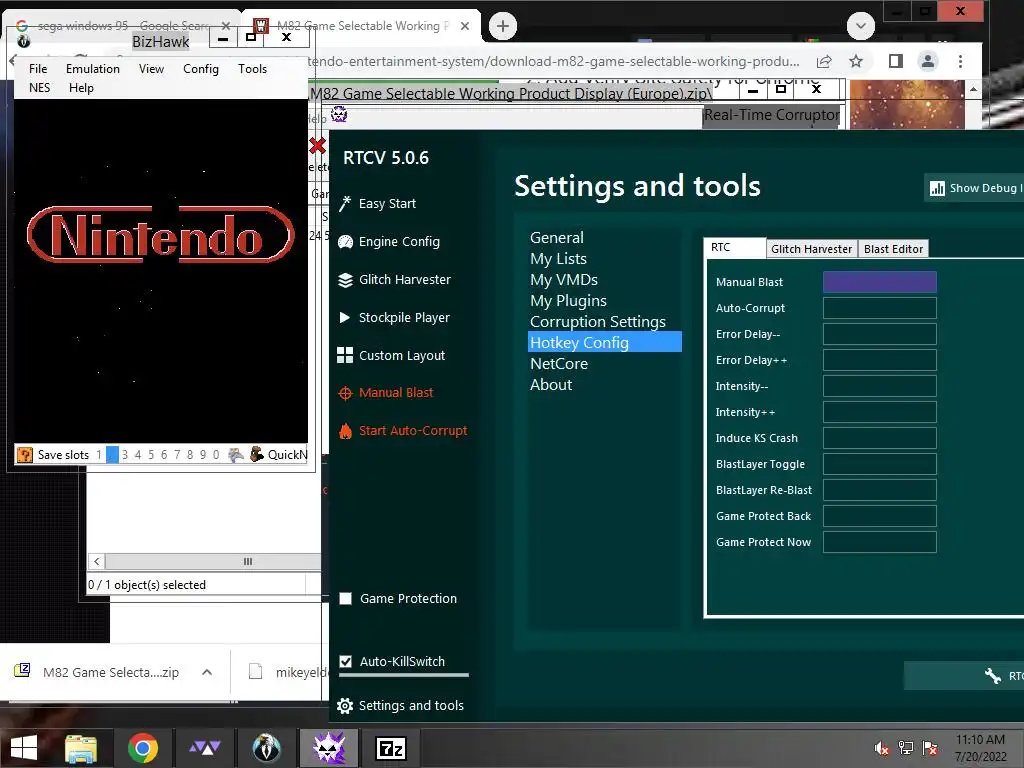Click the BlastLayer Toggle hotkey field
Image resolution: width=1024 pixels, height=768 pixels.
click(880, 464)
